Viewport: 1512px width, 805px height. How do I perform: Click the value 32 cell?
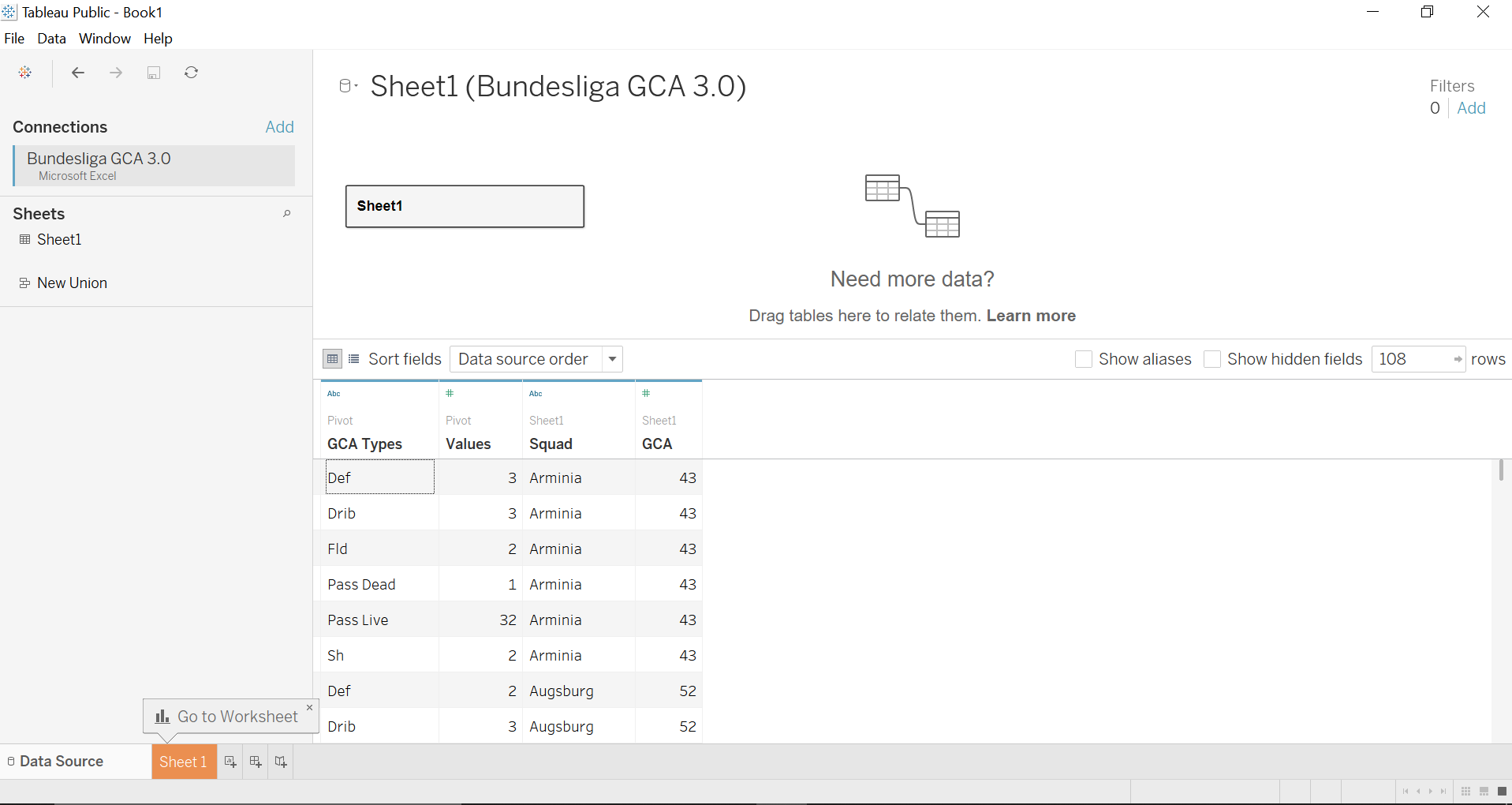480,620
